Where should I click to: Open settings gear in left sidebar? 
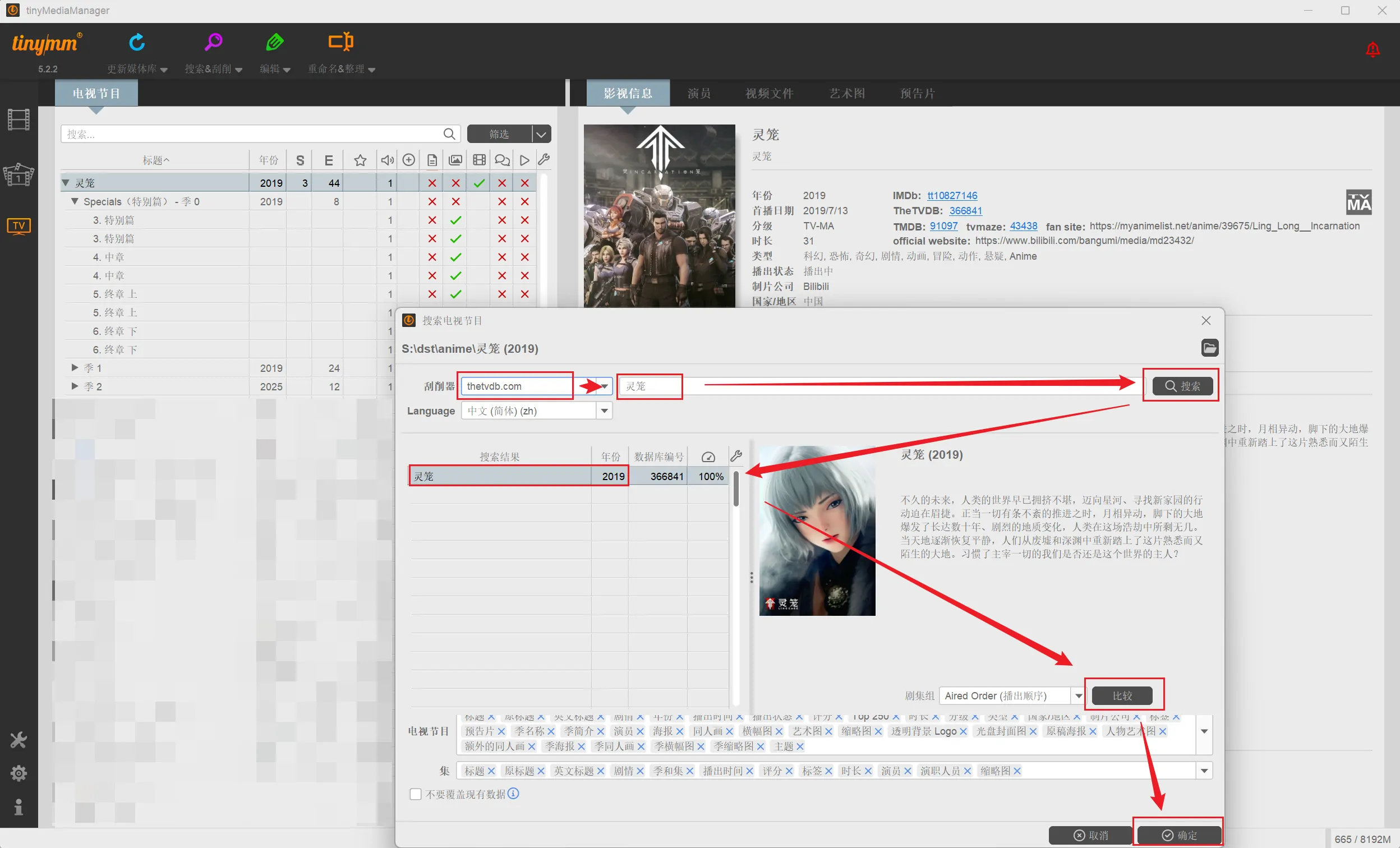pyautogui.click(x=19, y=773)
